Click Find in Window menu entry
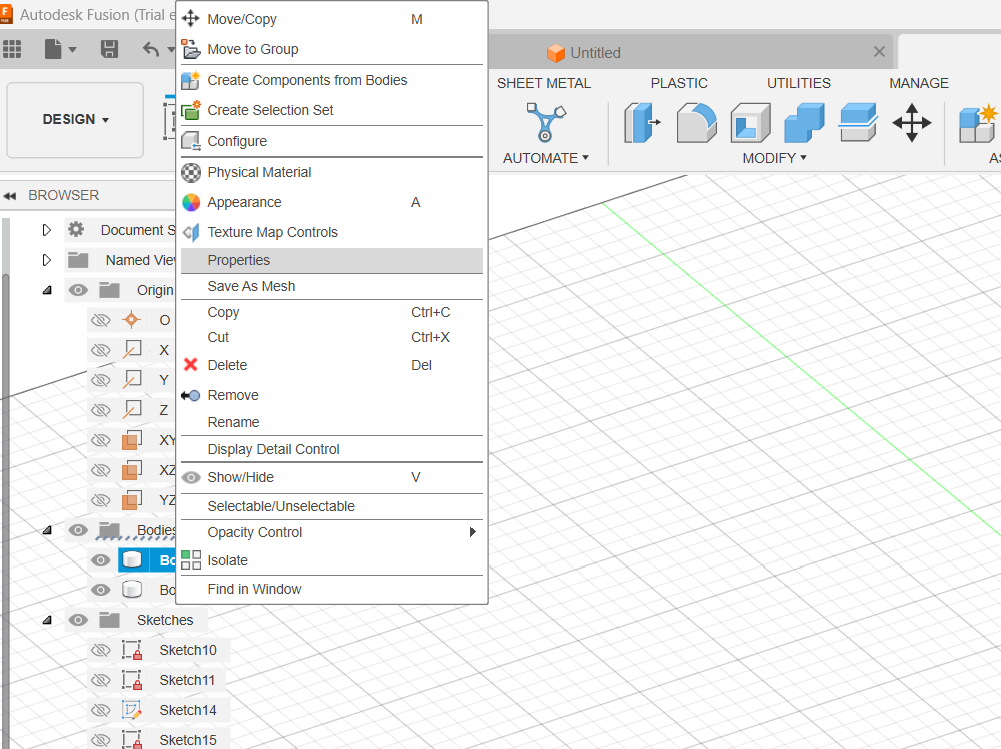The height and width of the screenshot is (749, 1001). click(332, 589)
